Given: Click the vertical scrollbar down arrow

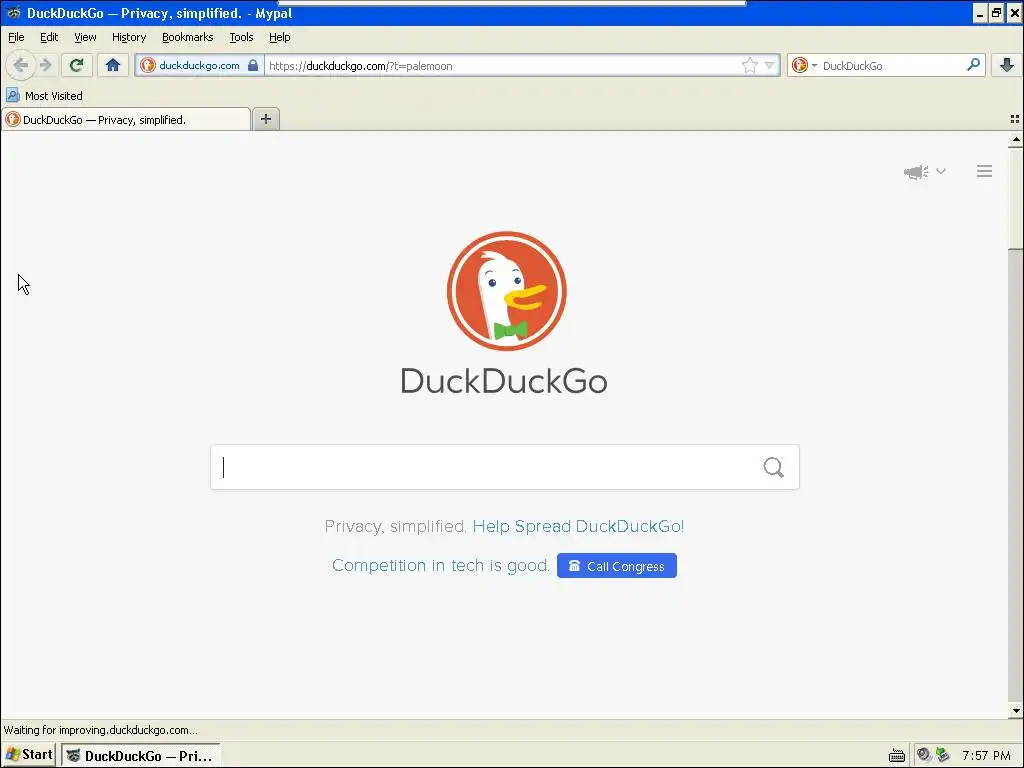Looking at the screenshot, I should coord(1016,711).
